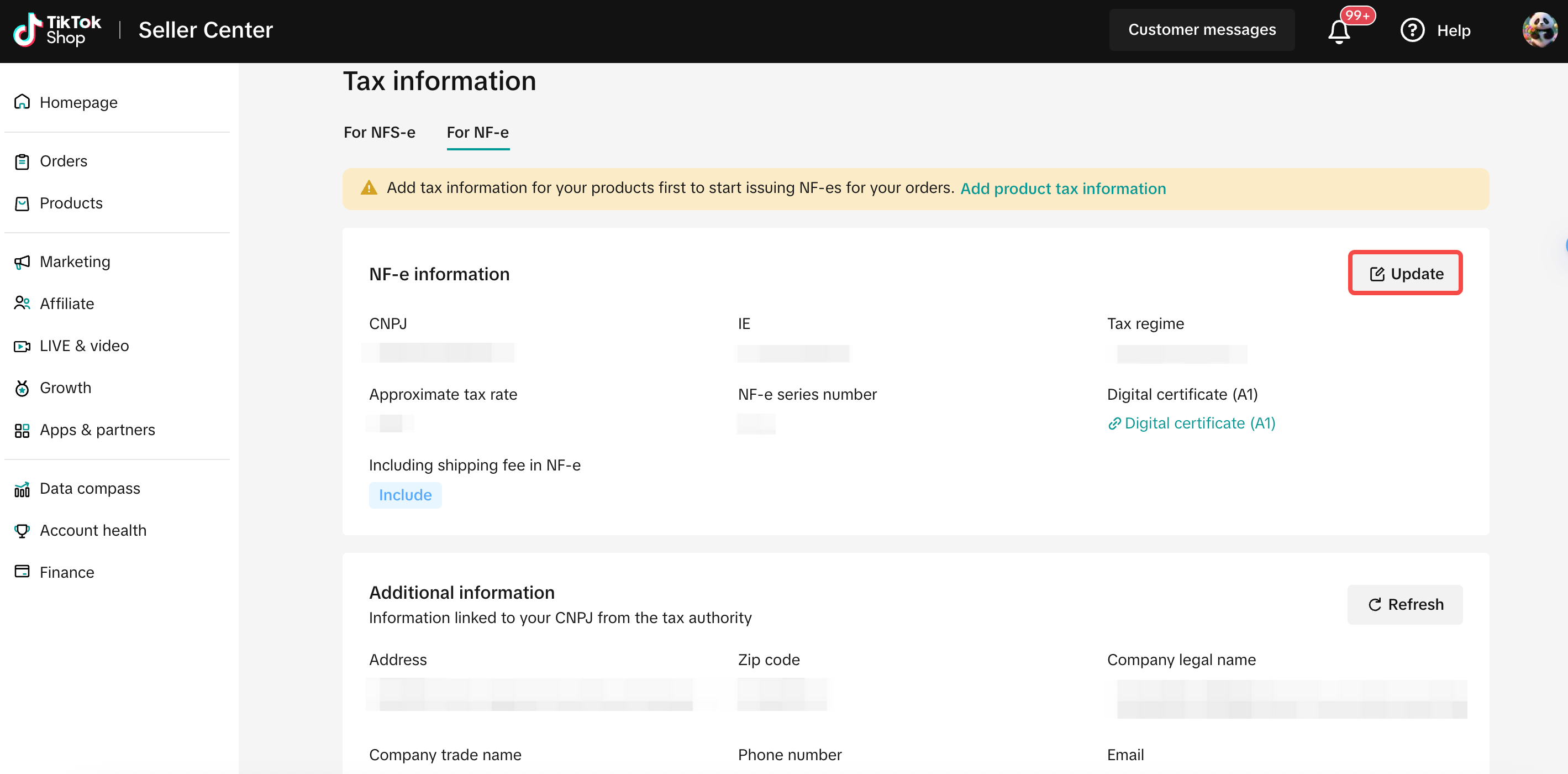Click the Tax information heading
The height and width of the screenshot is (774, 1568).
click(439, 81)
